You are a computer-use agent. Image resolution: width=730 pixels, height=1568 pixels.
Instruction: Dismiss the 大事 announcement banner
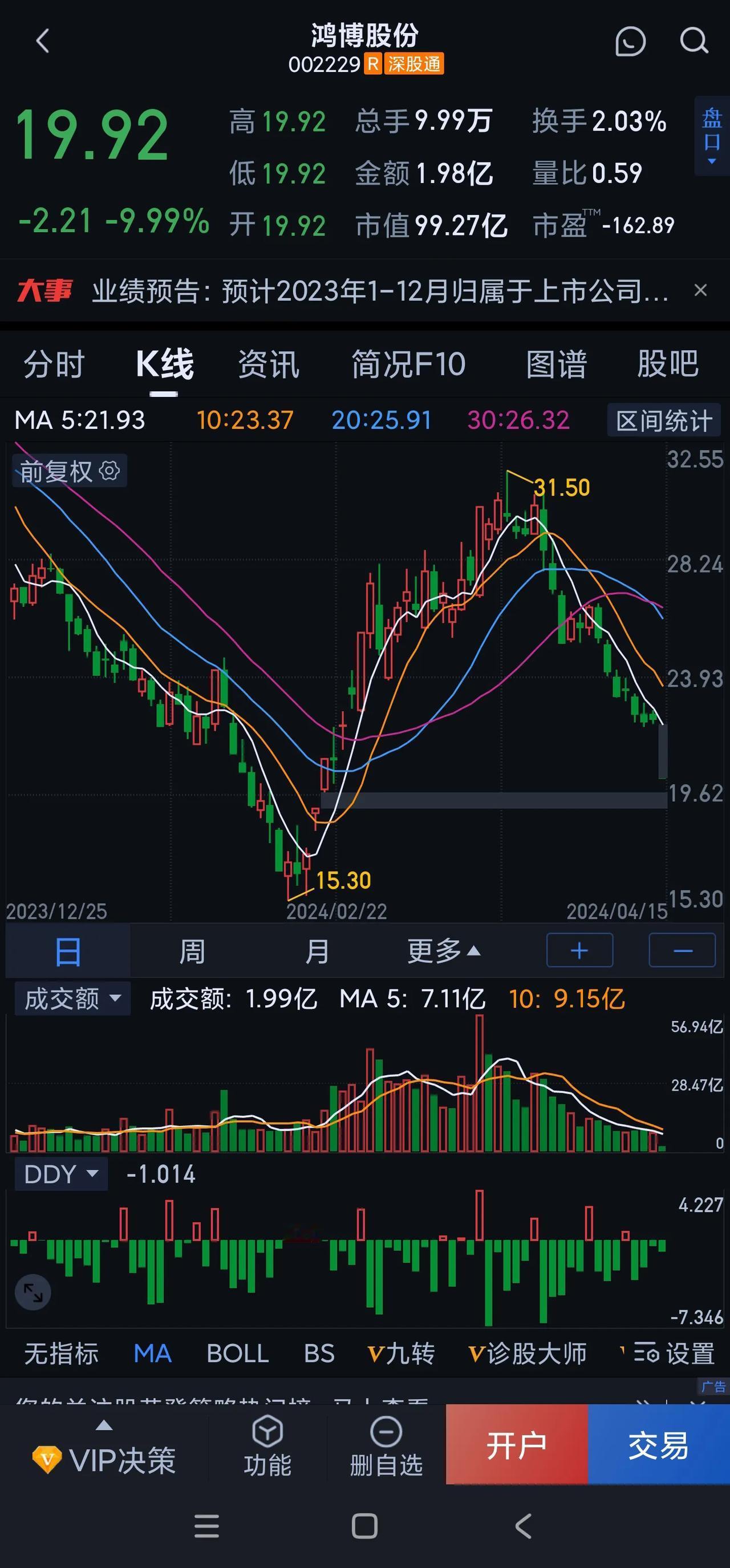(701, 290)
